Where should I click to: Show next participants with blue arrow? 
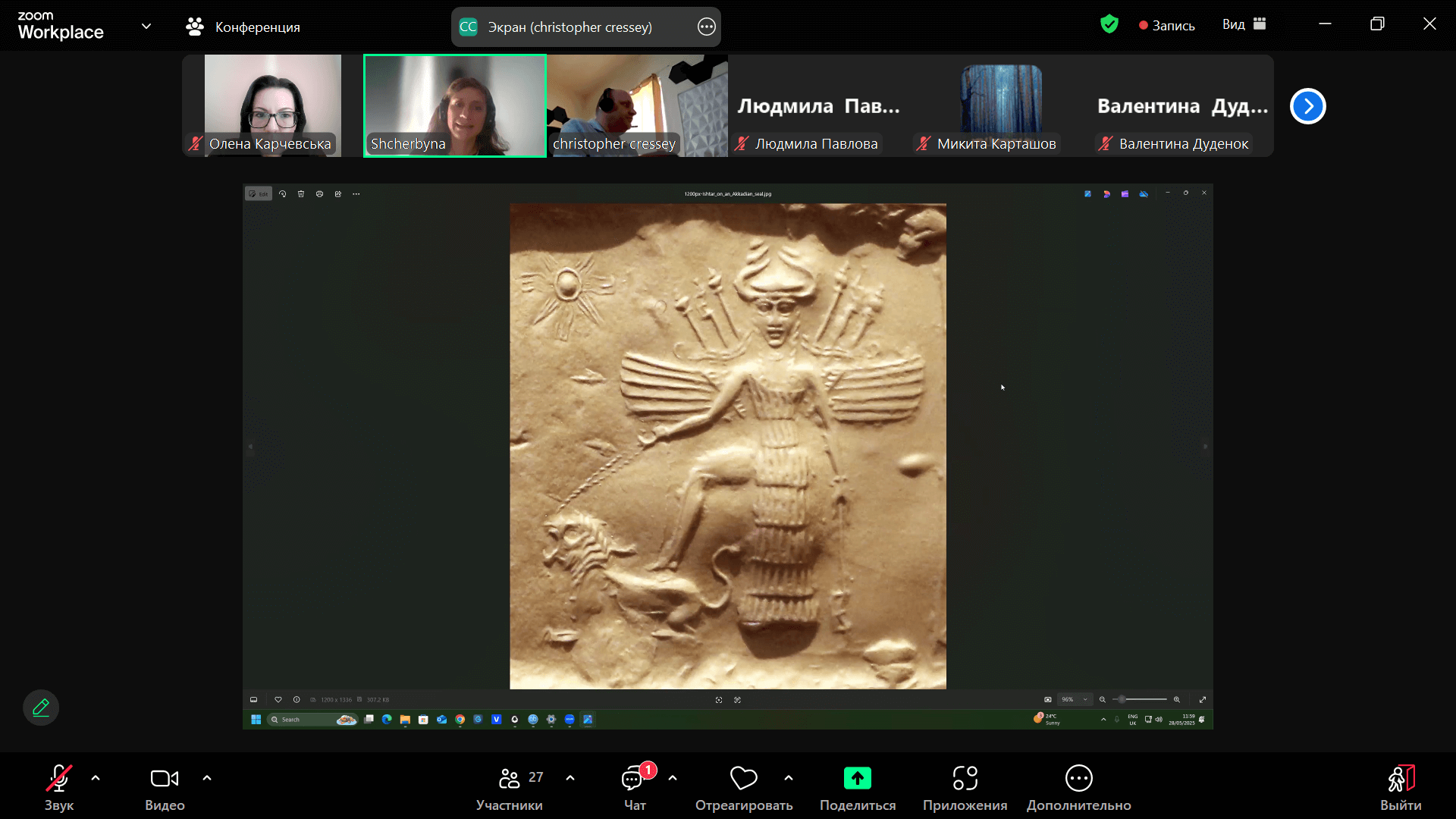pos(1307,106)
